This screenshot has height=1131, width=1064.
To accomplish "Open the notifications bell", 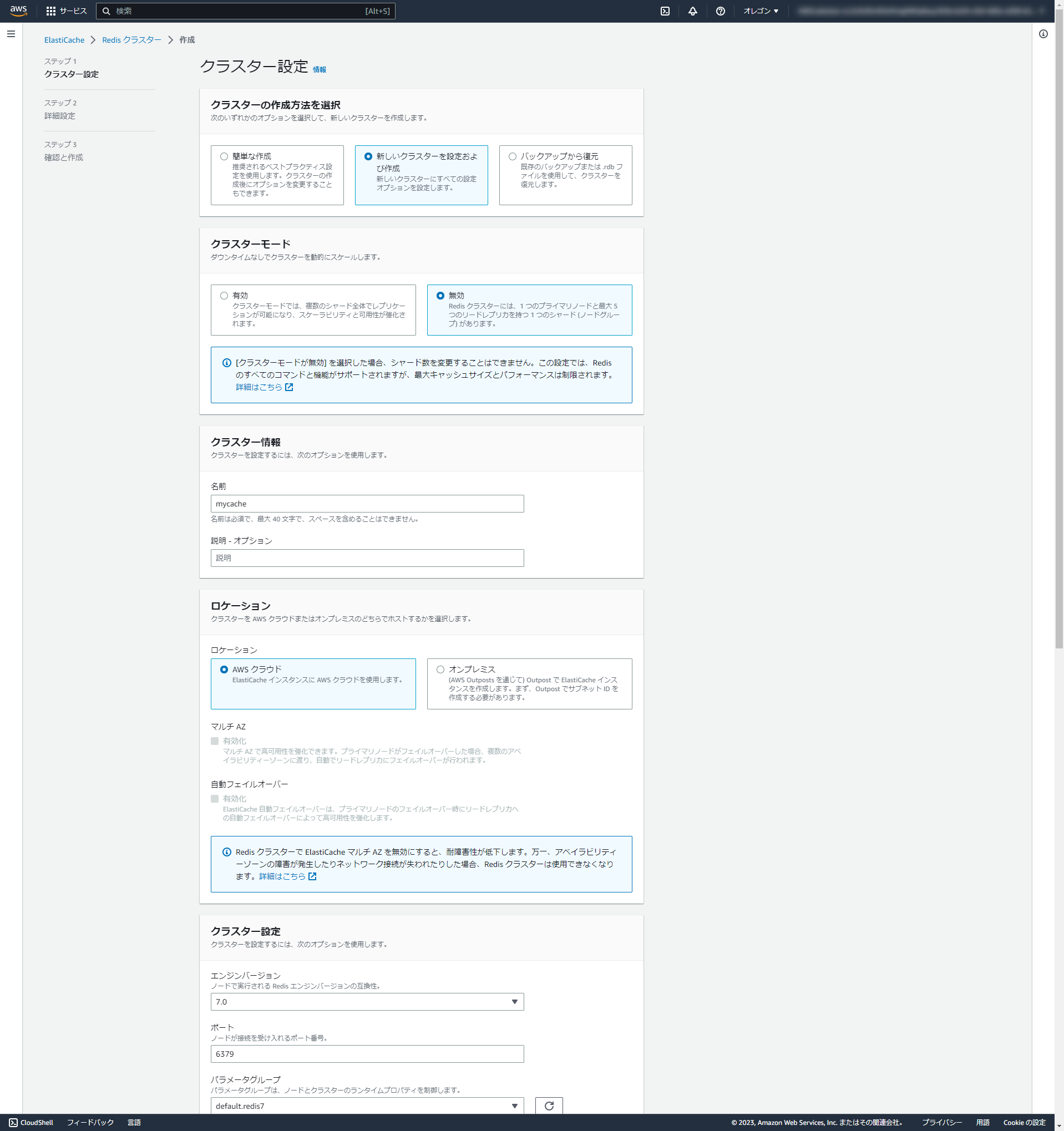I will (692, 10).
